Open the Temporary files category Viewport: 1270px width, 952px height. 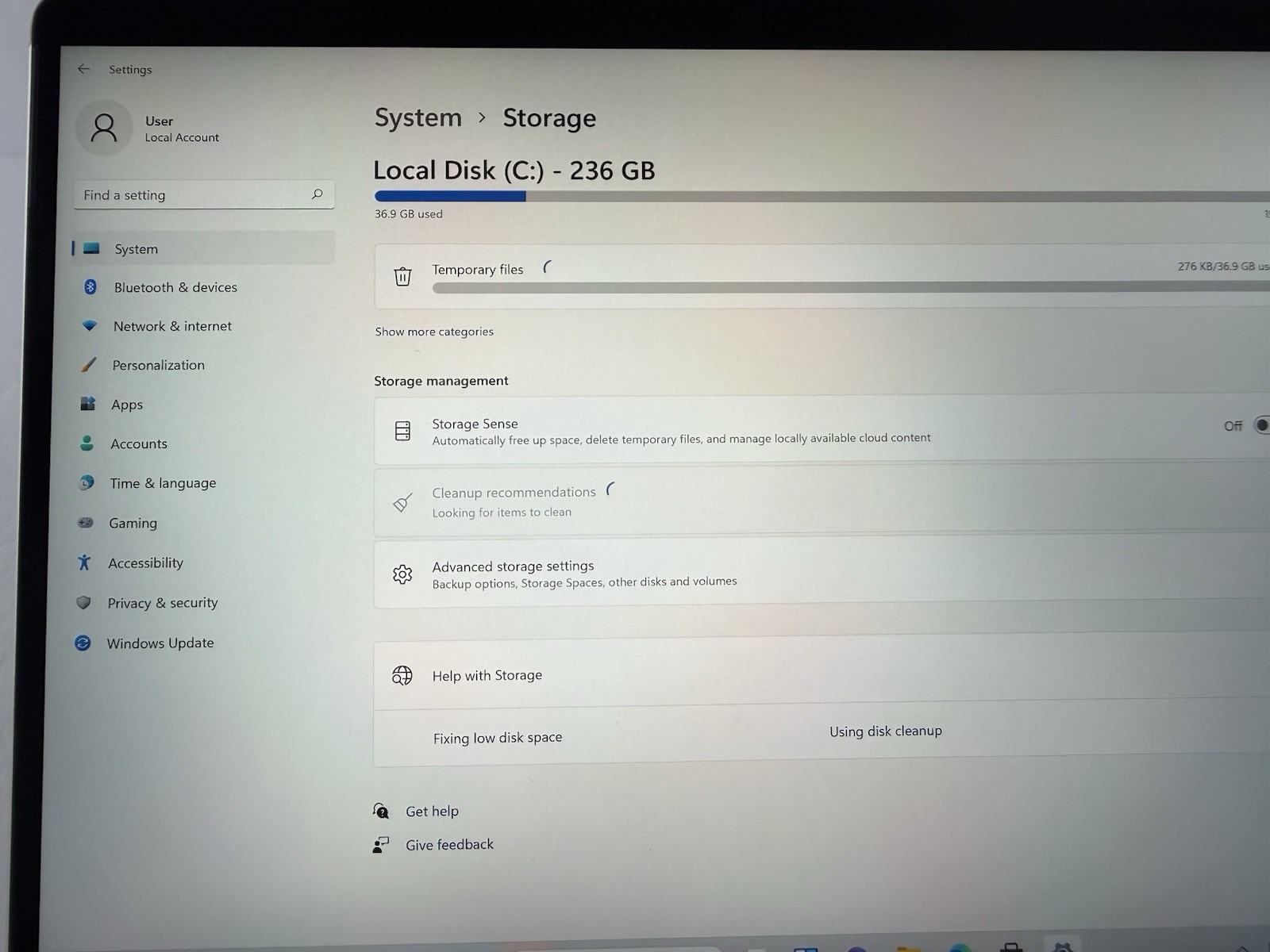point(822,276)
